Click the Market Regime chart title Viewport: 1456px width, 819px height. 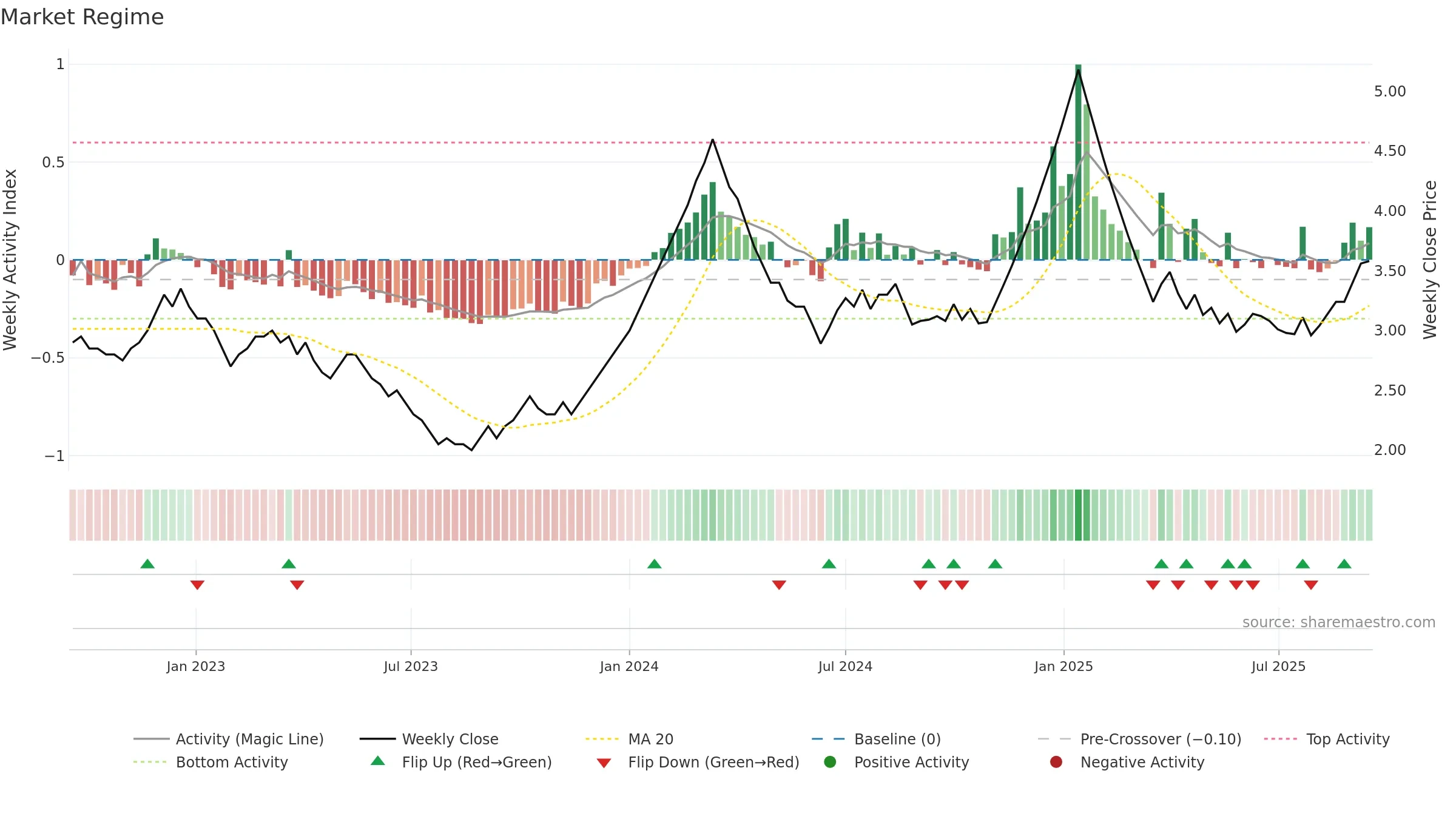[83, 17]
